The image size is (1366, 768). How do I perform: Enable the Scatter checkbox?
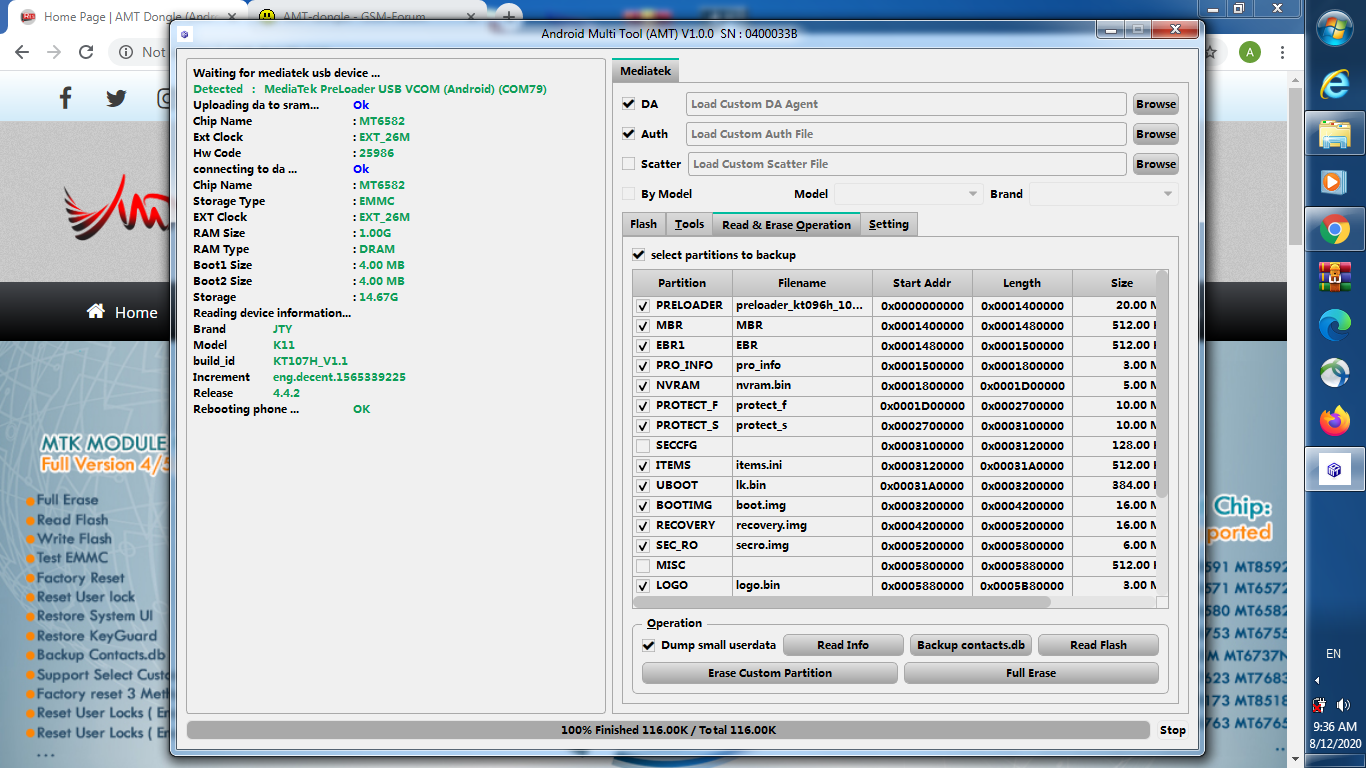pos(629,164)
